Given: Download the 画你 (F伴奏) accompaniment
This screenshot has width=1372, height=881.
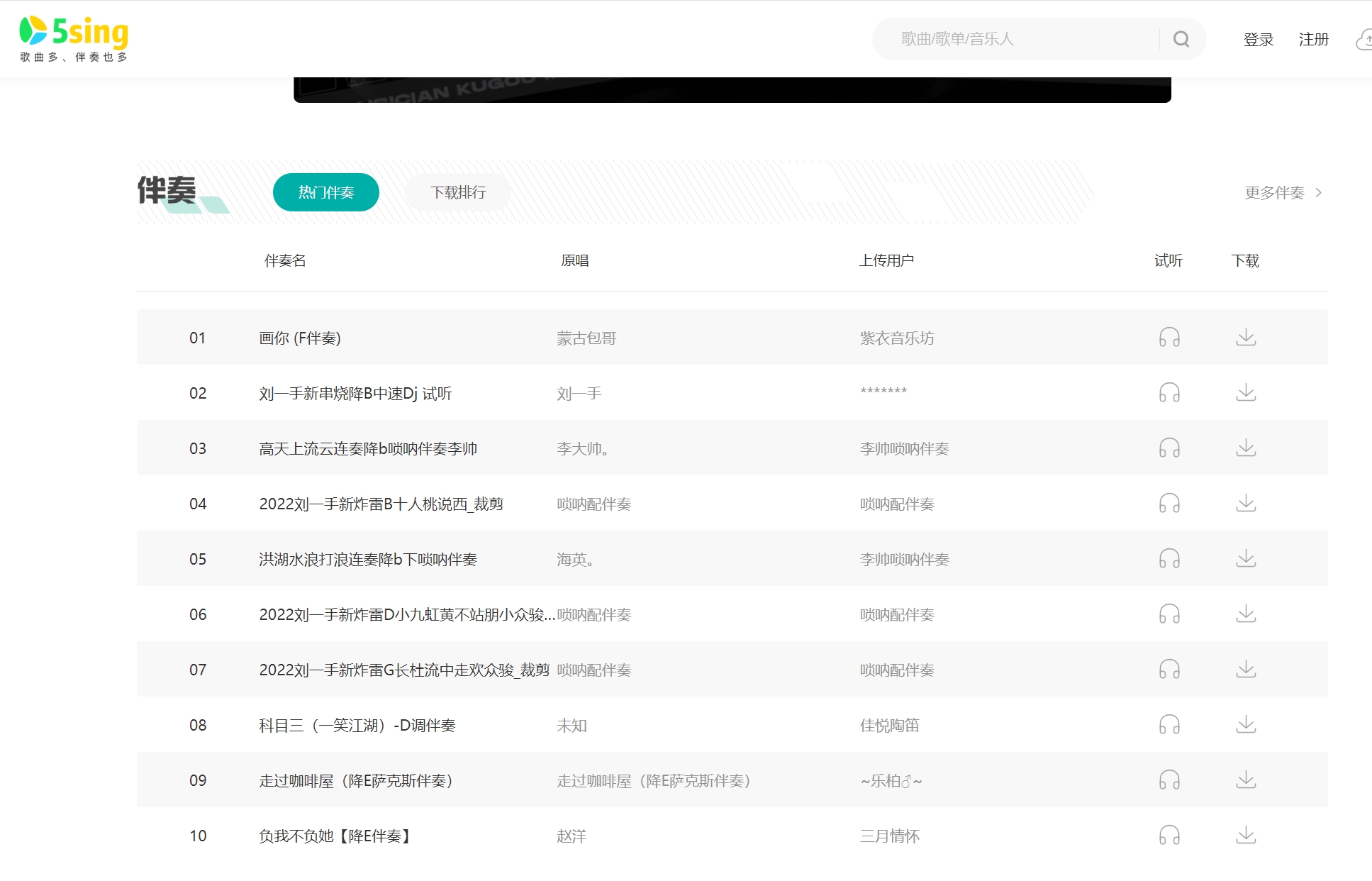Looking at the screenshot, I should 1246,337.
